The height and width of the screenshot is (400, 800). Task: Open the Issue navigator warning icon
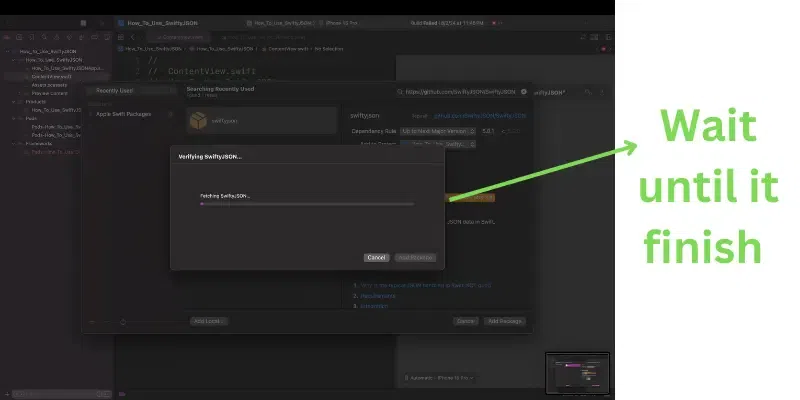(x=57, y=37)
